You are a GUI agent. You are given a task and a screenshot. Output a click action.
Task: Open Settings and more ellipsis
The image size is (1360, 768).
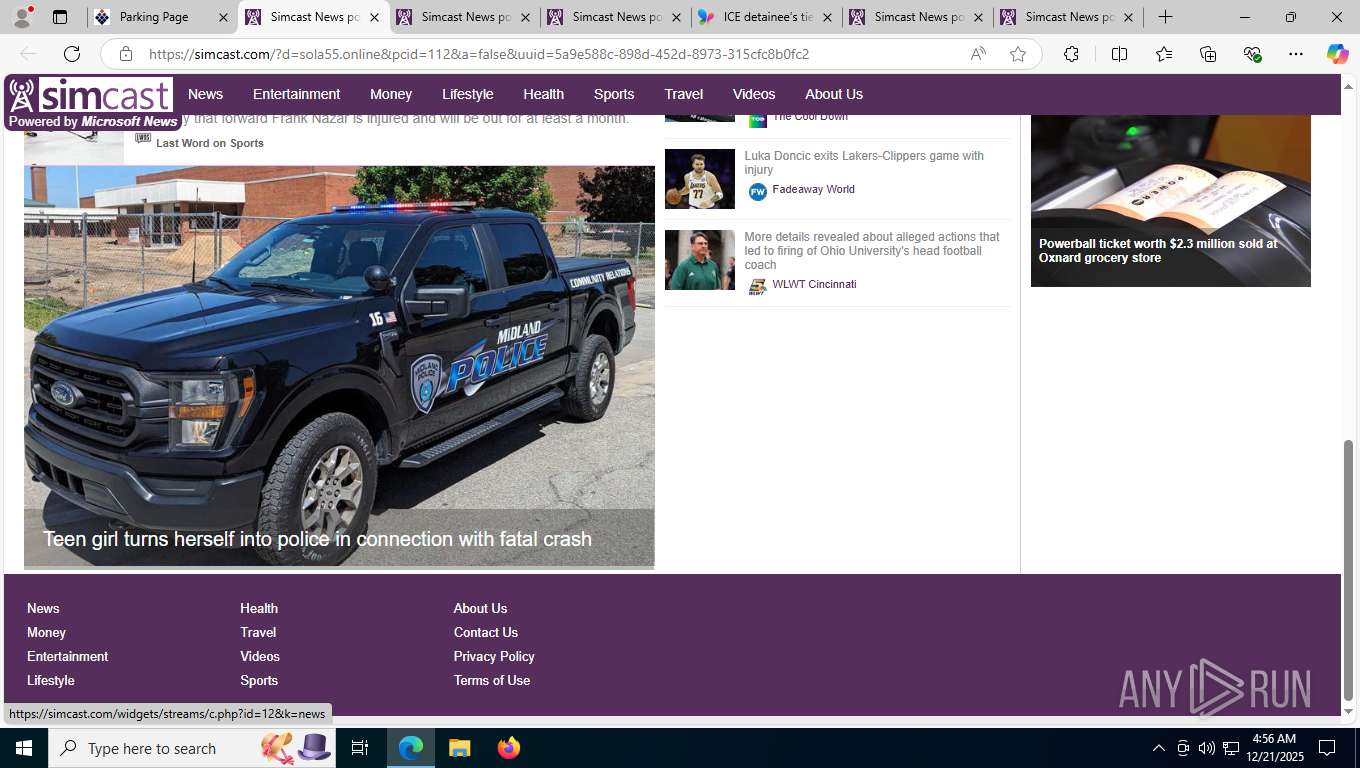click(x=1296, y=54)
